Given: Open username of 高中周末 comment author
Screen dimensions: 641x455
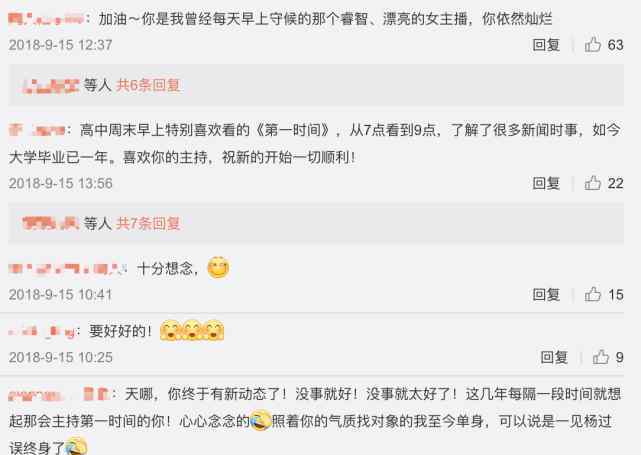Looking at the screenshot, I should click(x=37, y=130).
